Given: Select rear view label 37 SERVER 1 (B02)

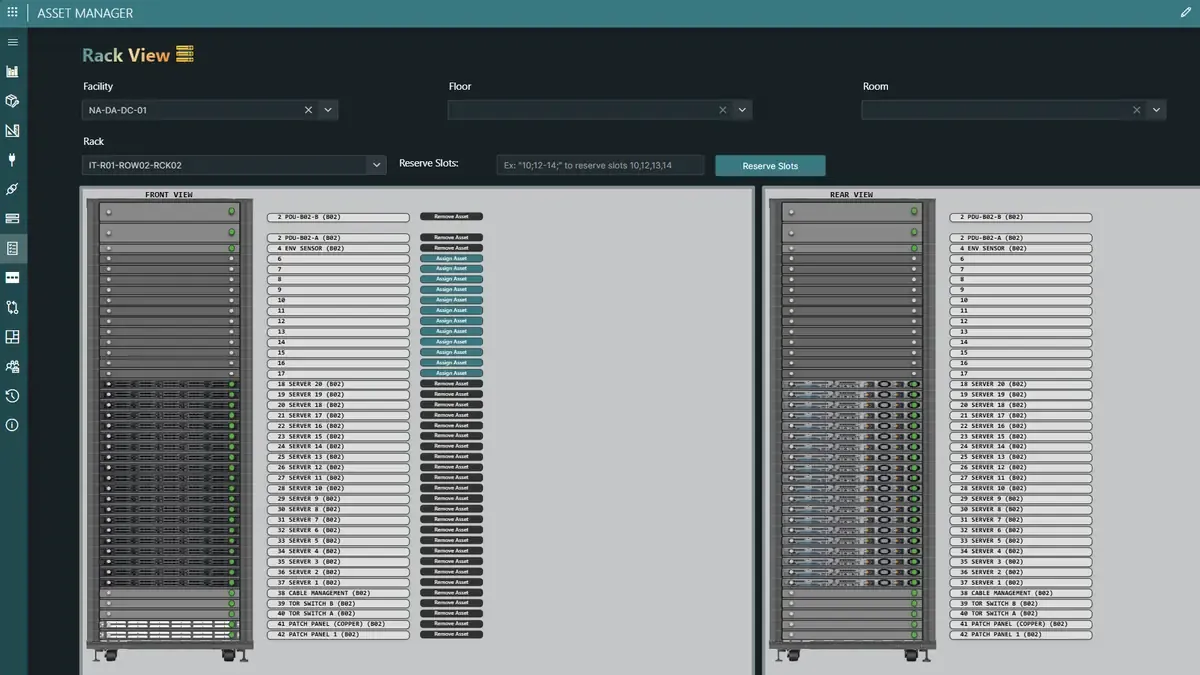Looking at the screenshot, I should pos(1021,582).
